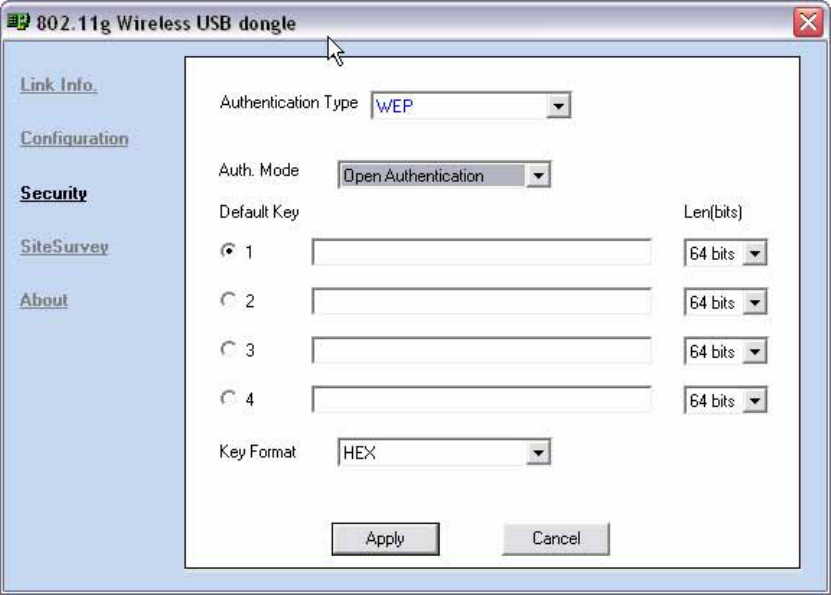Image resolution: width=831 pixels, height=595 pixels.
Task: Switch to the Configuration page
Action: pyautogui.click(x=74, y=139)
